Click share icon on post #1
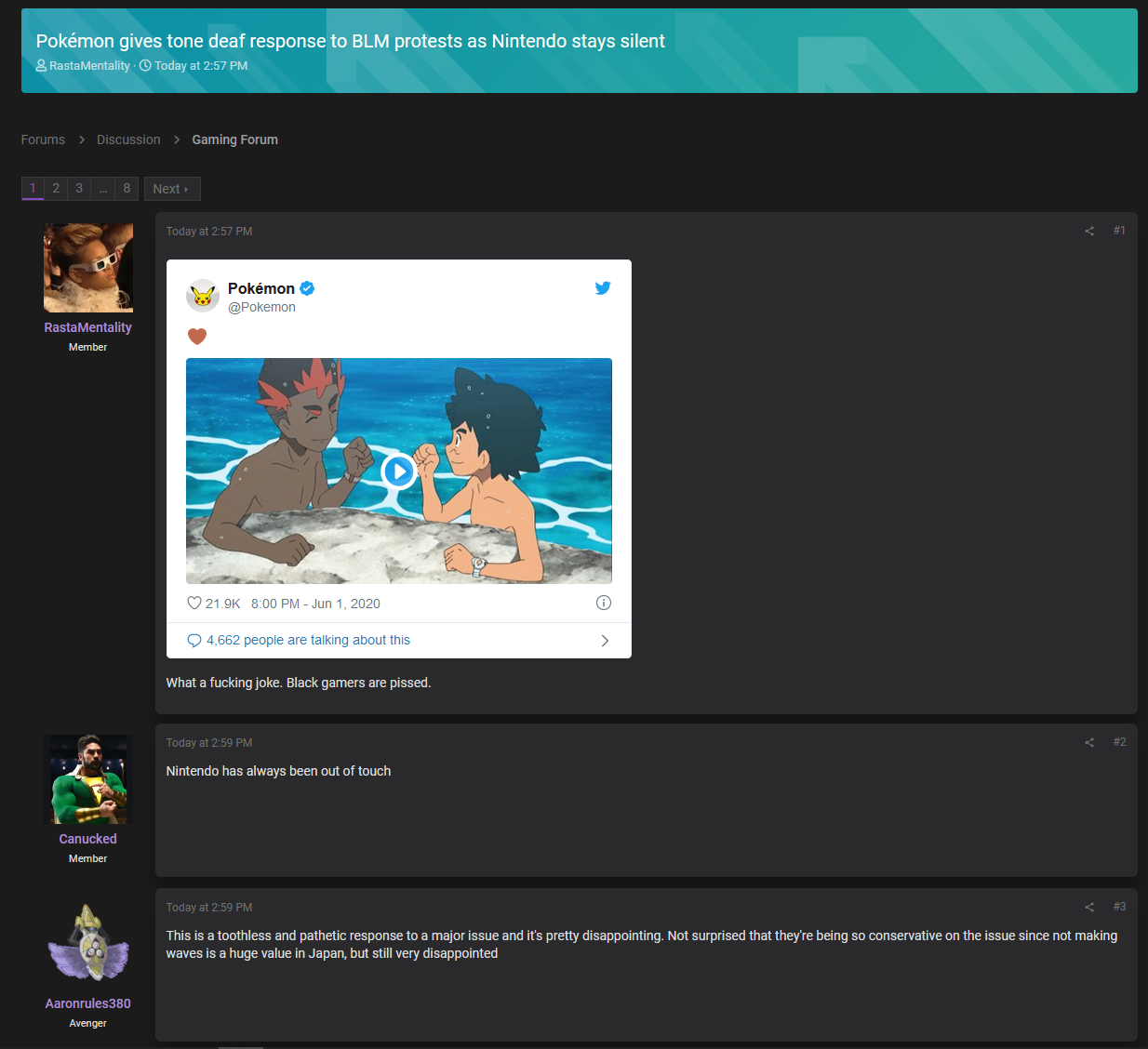1148x1049 pixels. [x=1089, y=232]
